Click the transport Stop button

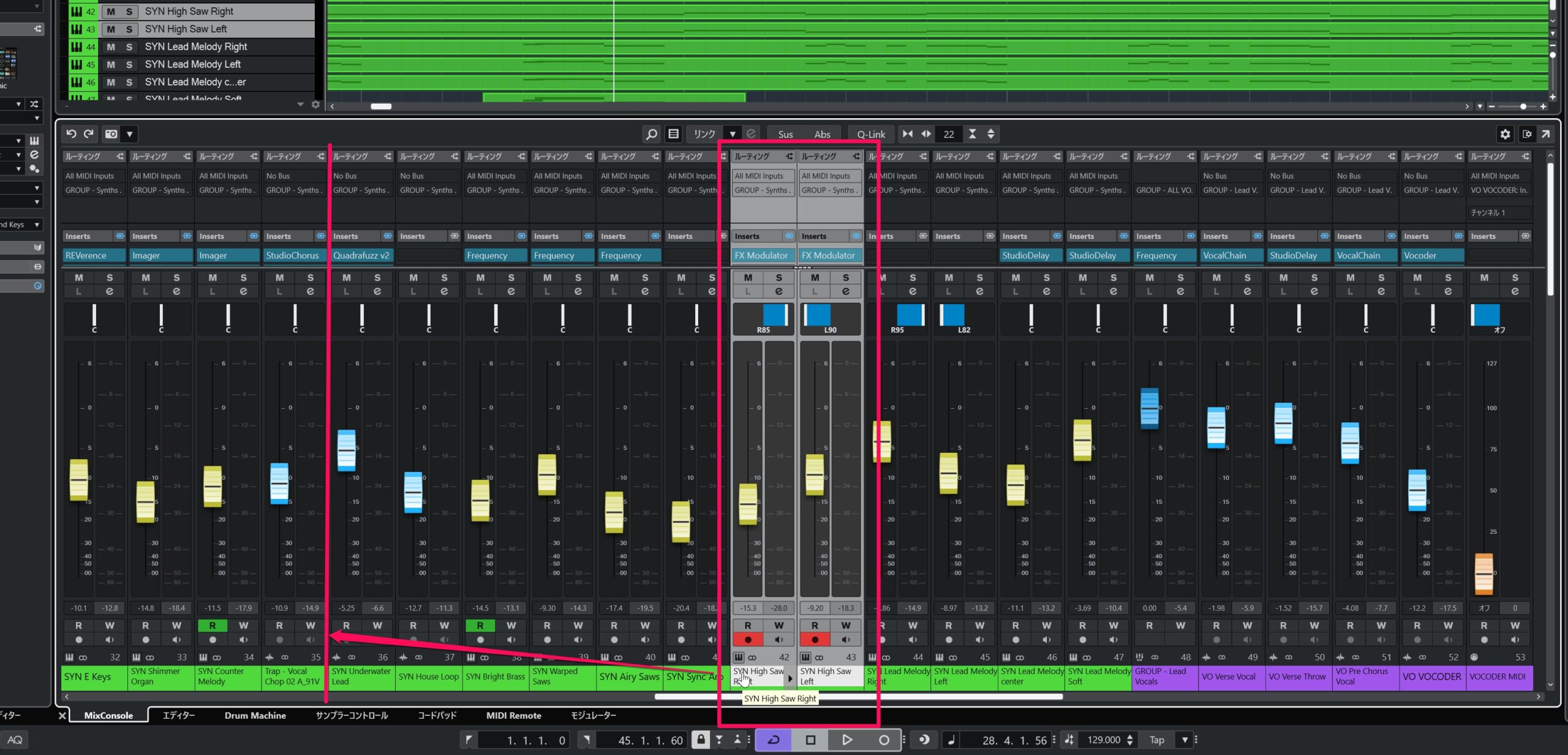tap(810, 740)
